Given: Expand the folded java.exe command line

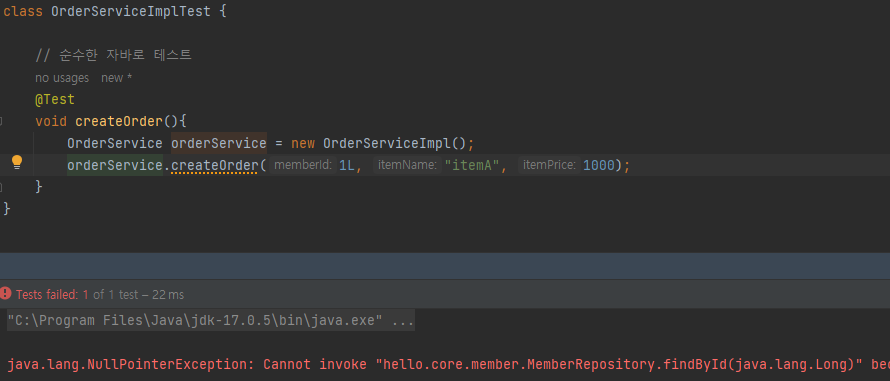Looking at the screenshot, I should 211,320.
